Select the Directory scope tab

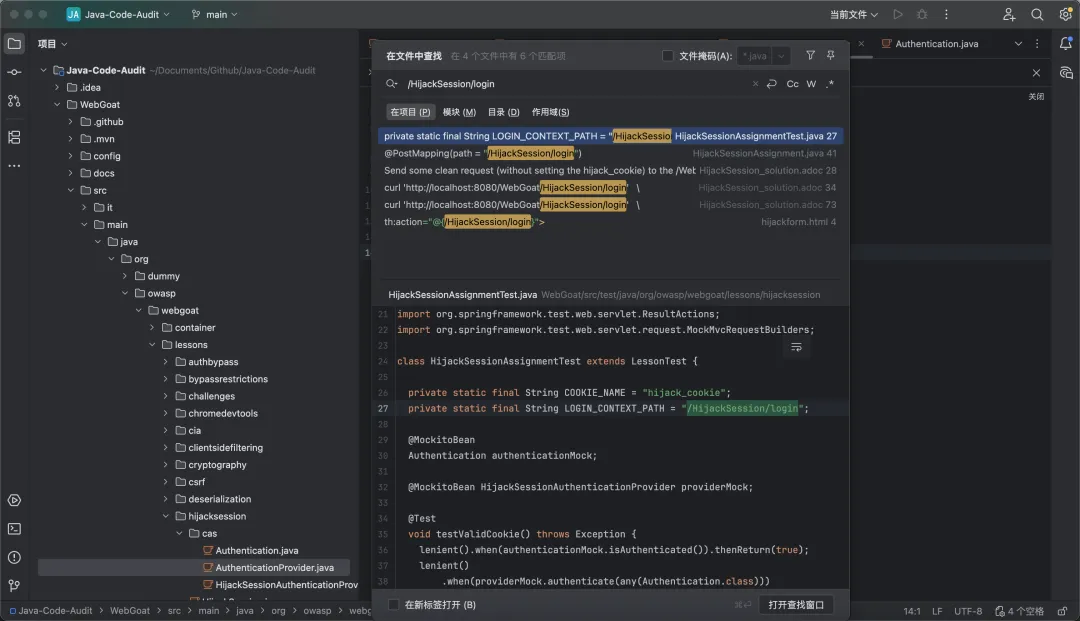(x=503, y=112)
